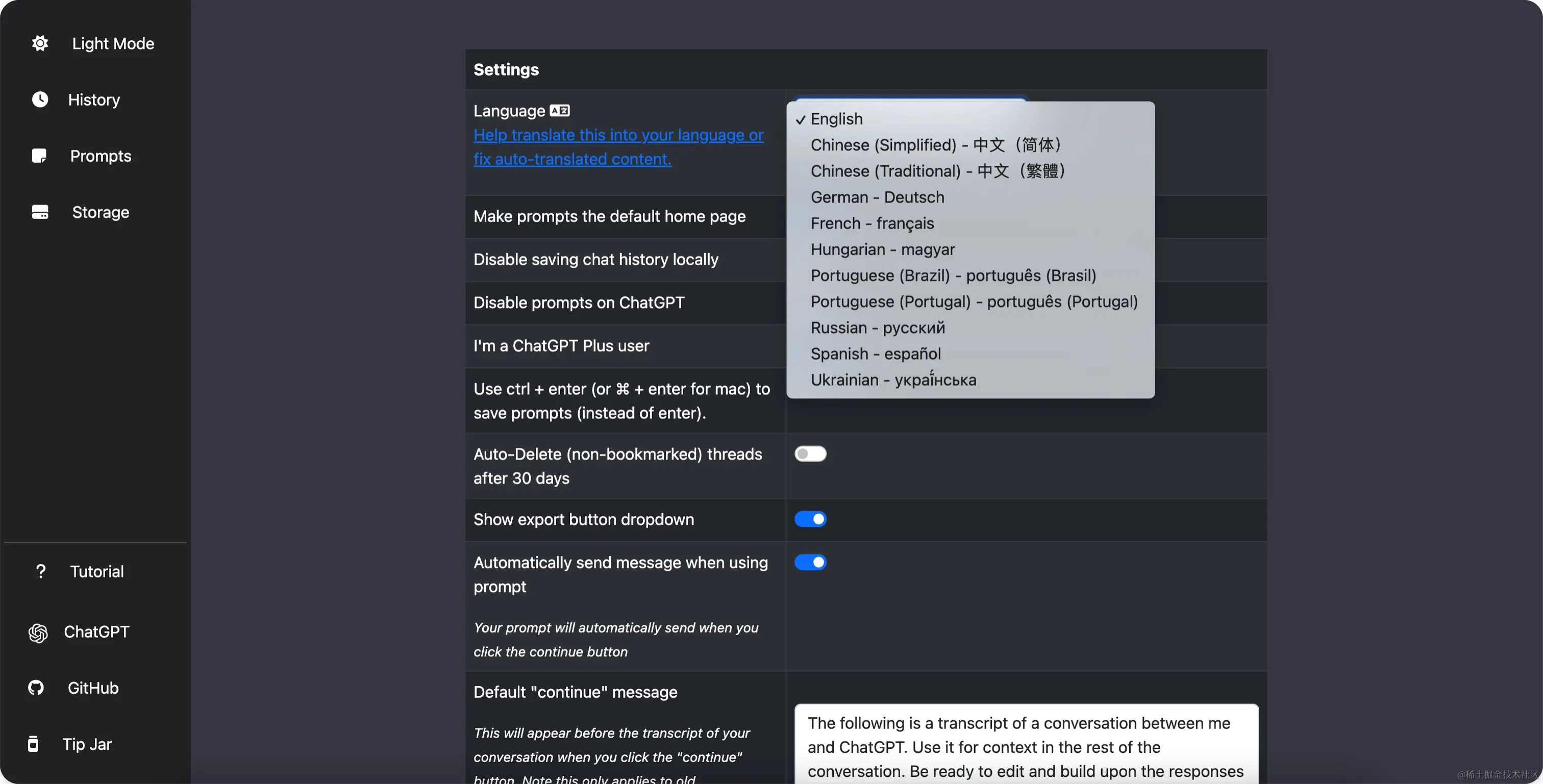Open Storage via the drive icon

pyautogui.click(x=40, y=212)
